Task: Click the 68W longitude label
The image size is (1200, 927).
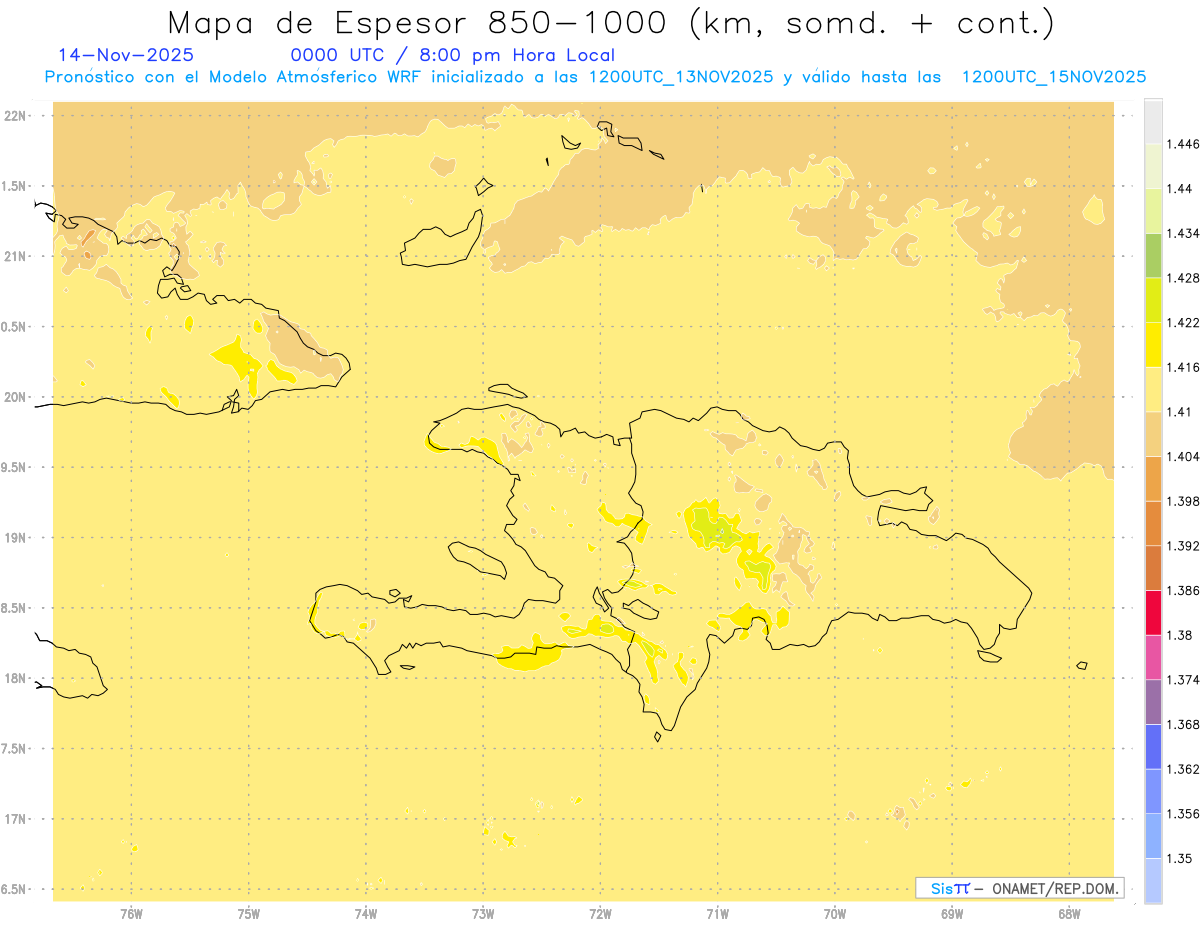Action: [x=1069, y=914]
